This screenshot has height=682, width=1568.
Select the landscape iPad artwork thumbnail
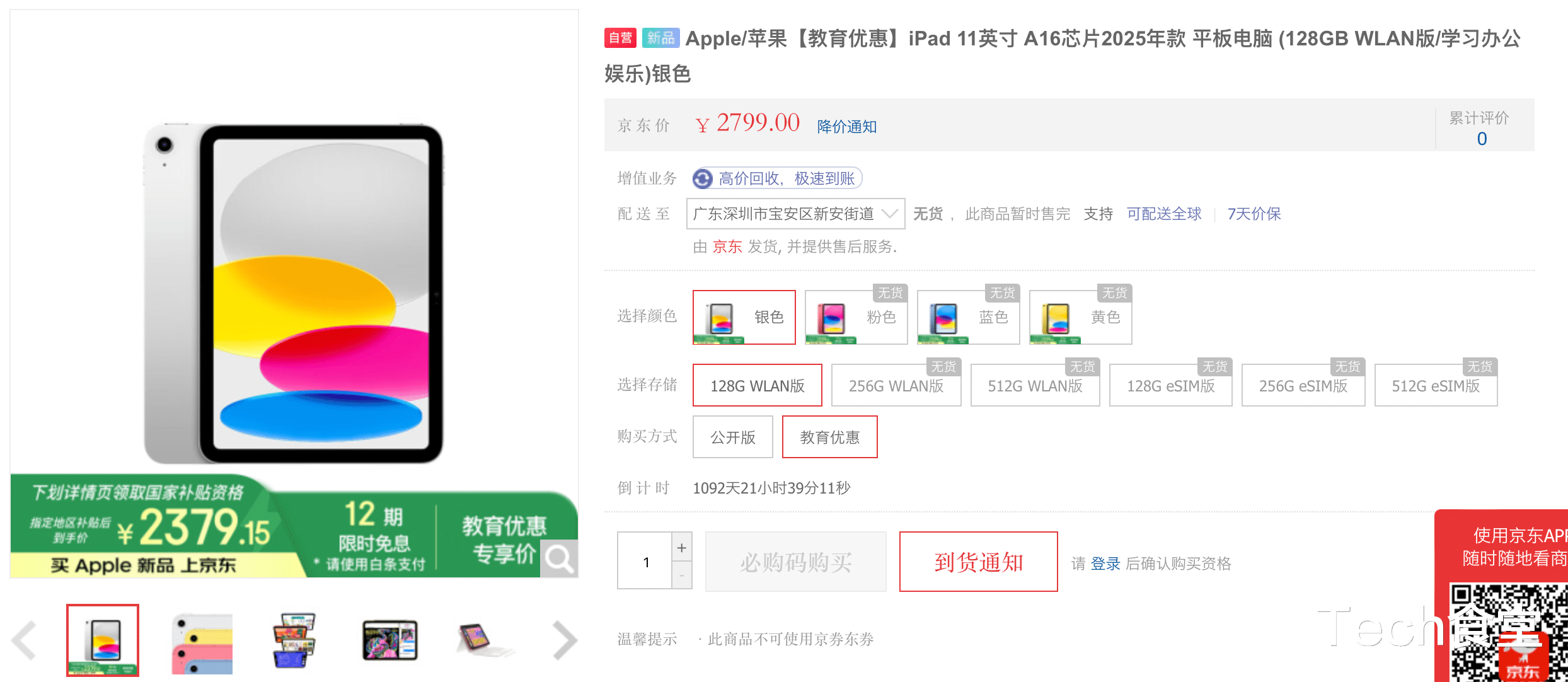[389, 640]
